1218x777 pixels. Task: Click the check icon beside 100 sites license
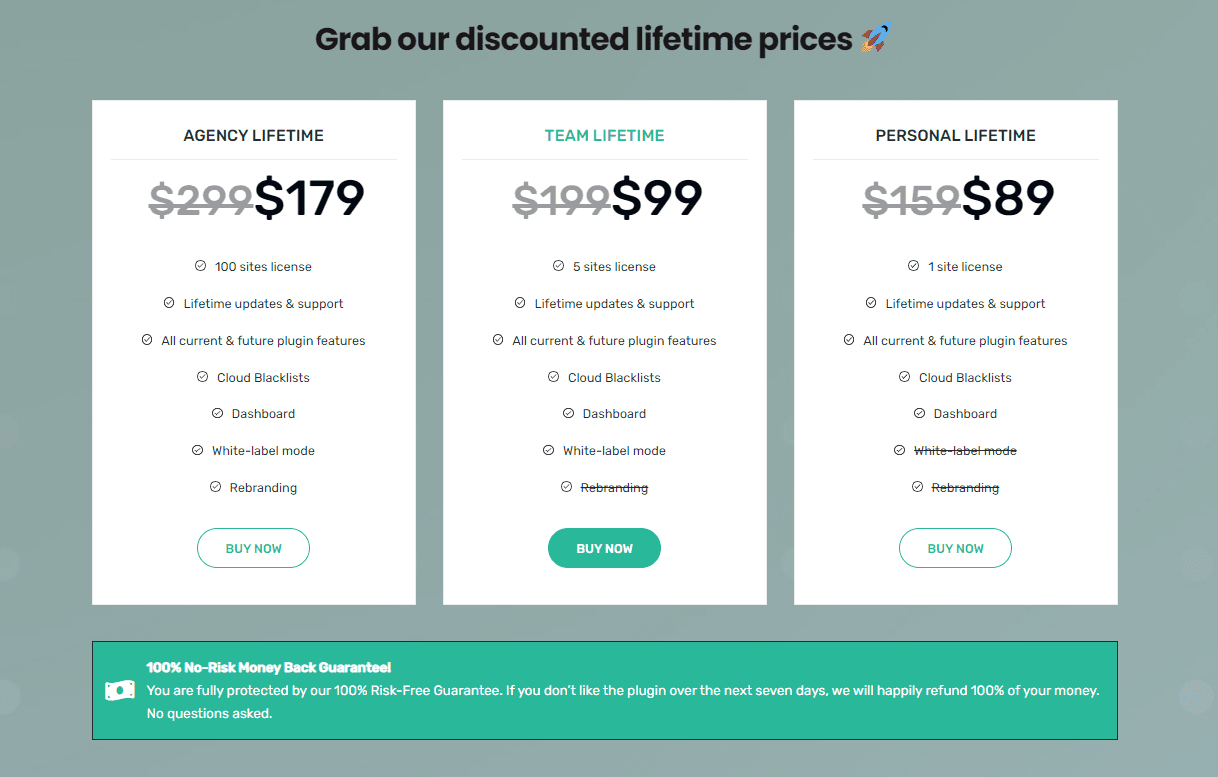(201, 266)
